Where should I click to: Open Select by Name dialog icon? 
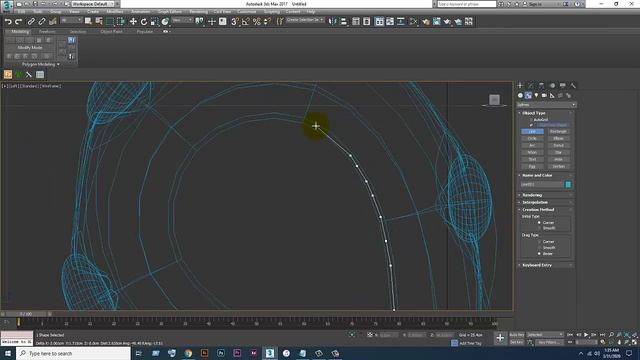tap(99, 21)
